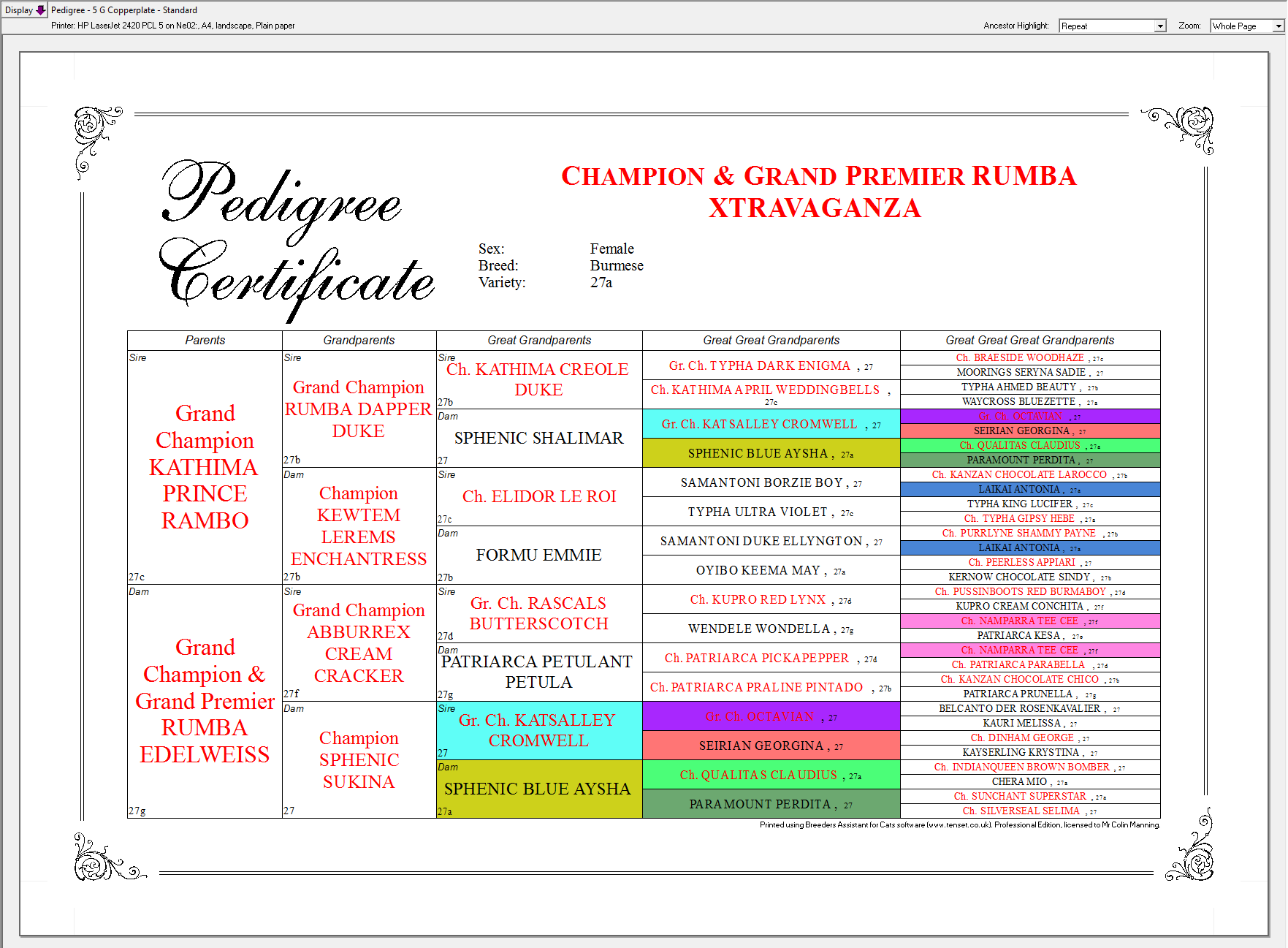Click Typha Ultra Violet entry

[x=771, y=512]
